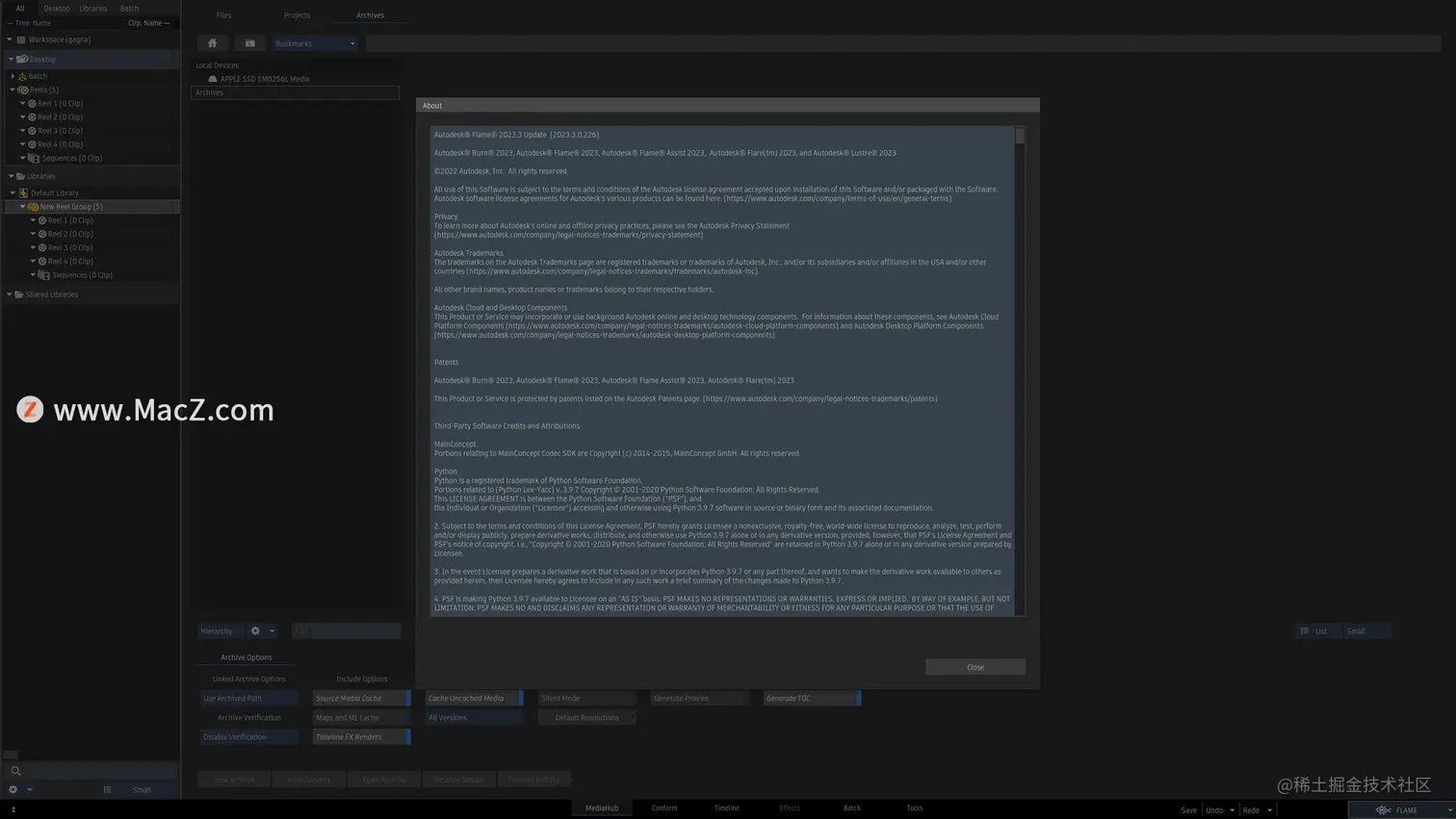The image size is (1456, 819).
Task: Click the Desktop Sequences (0 Clip) icon
Action: click(x=34, y=158)
